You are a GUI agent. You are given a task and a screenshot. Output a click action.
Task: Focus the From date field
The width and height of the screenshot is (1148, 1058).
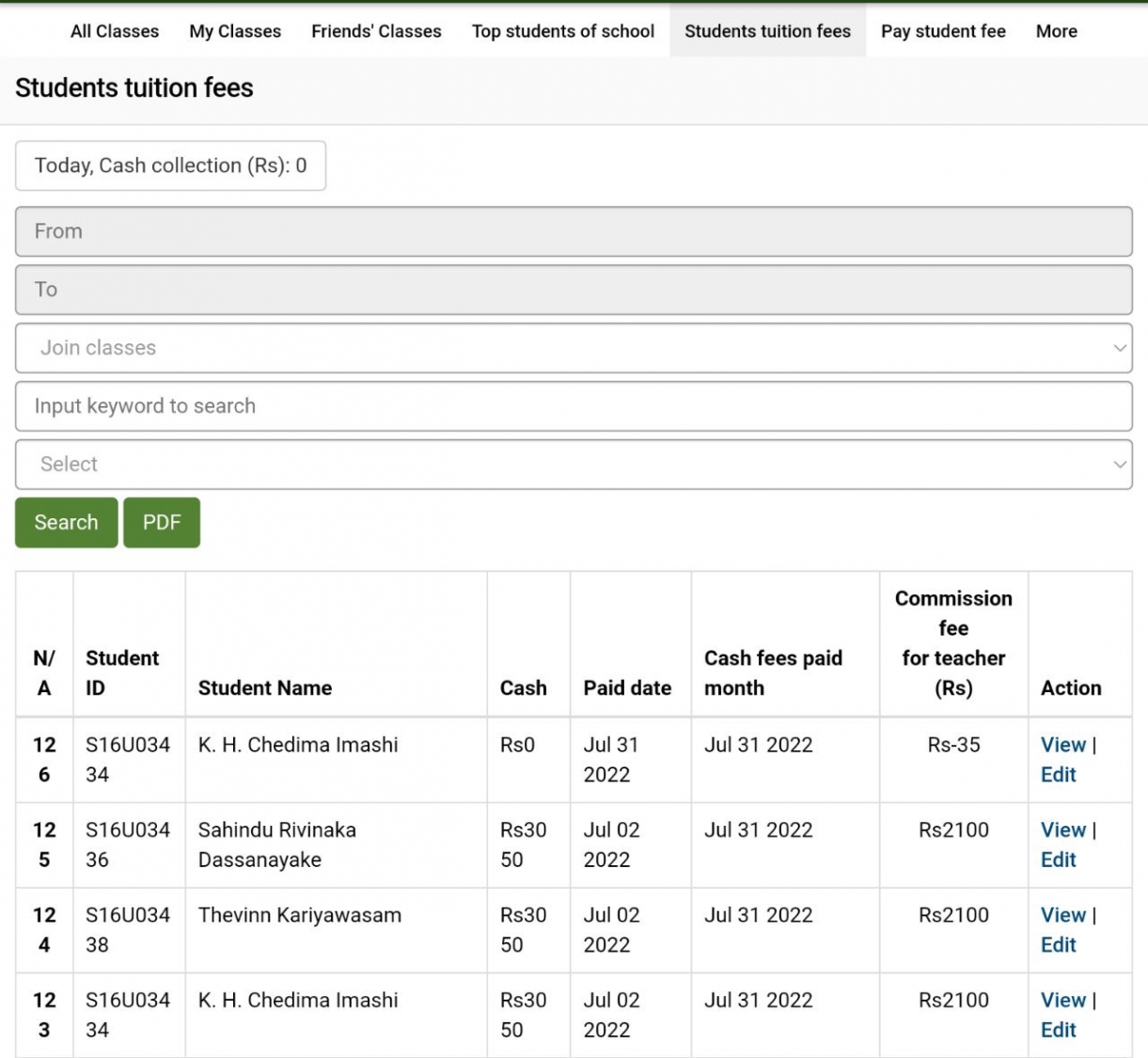(574, 231)
